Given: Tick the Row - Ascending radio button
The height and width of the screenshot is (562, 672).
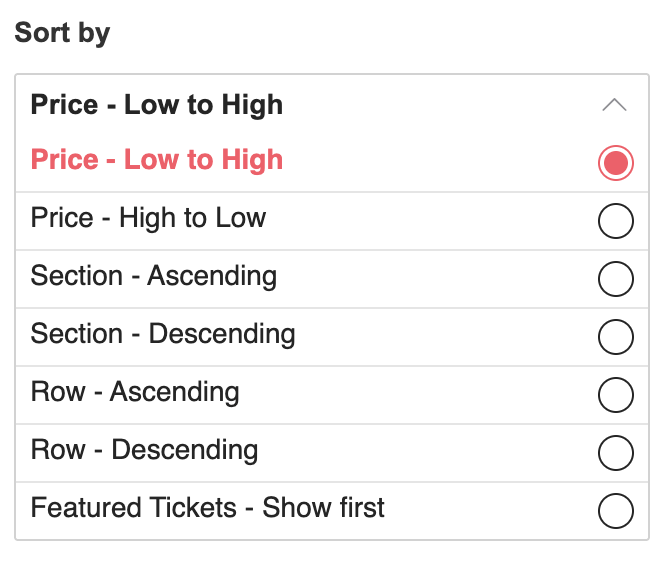Looking at the screenshot, I should (x=615, y=395).
